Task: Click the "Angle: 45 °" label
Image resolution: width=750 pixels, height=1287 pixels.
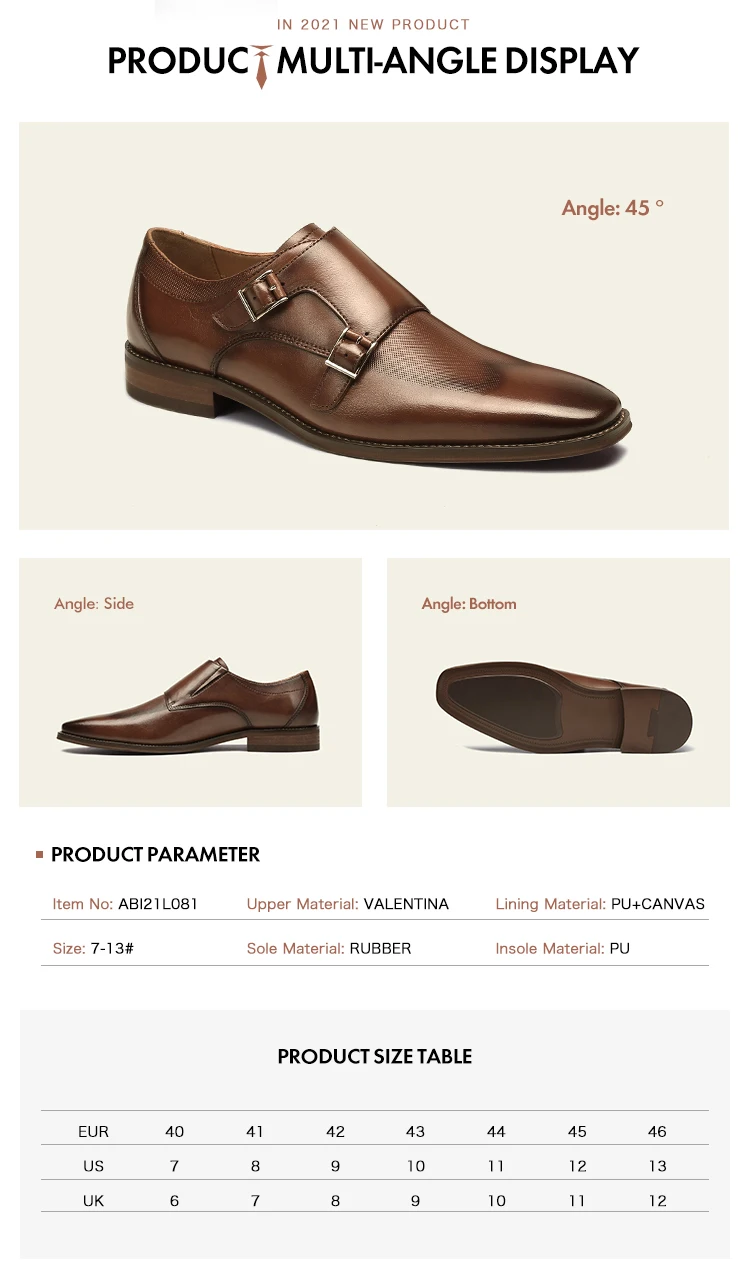Action: [613, 208]
